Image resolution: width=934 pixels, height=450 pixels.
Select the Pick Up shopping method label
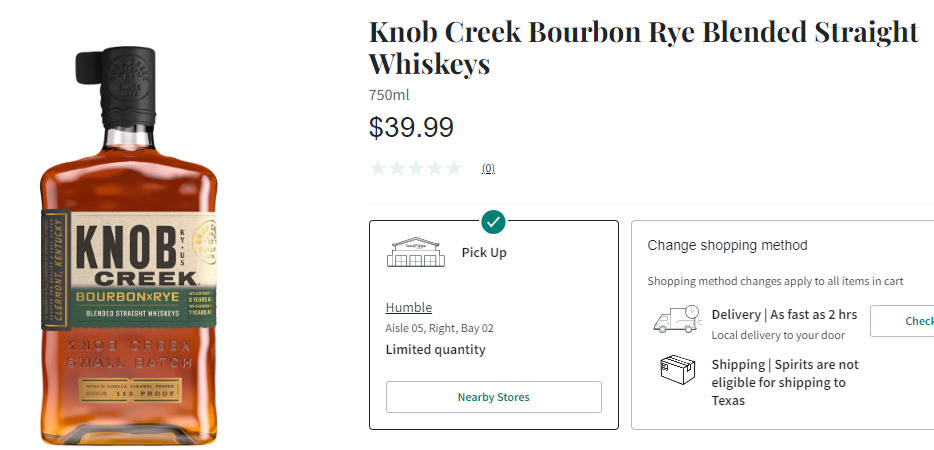tap(484, 253)
